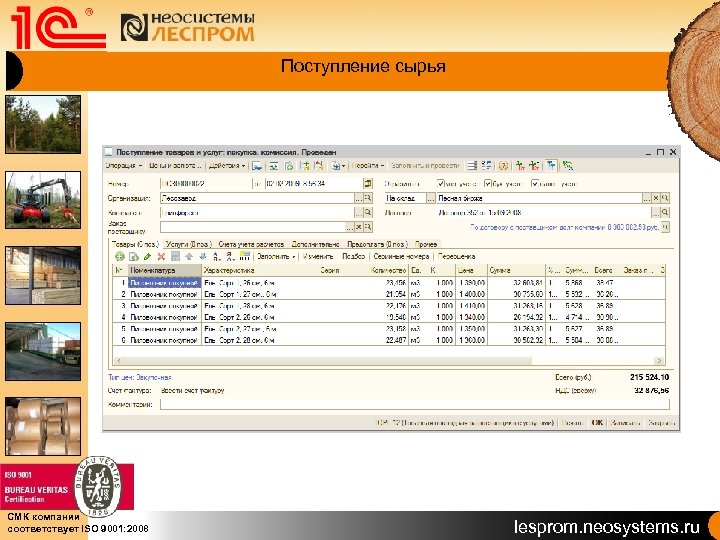720x540 pixels.
Task: Open the Операция dropdown menu
Action: pyautogui.click(x=124, y=166)
